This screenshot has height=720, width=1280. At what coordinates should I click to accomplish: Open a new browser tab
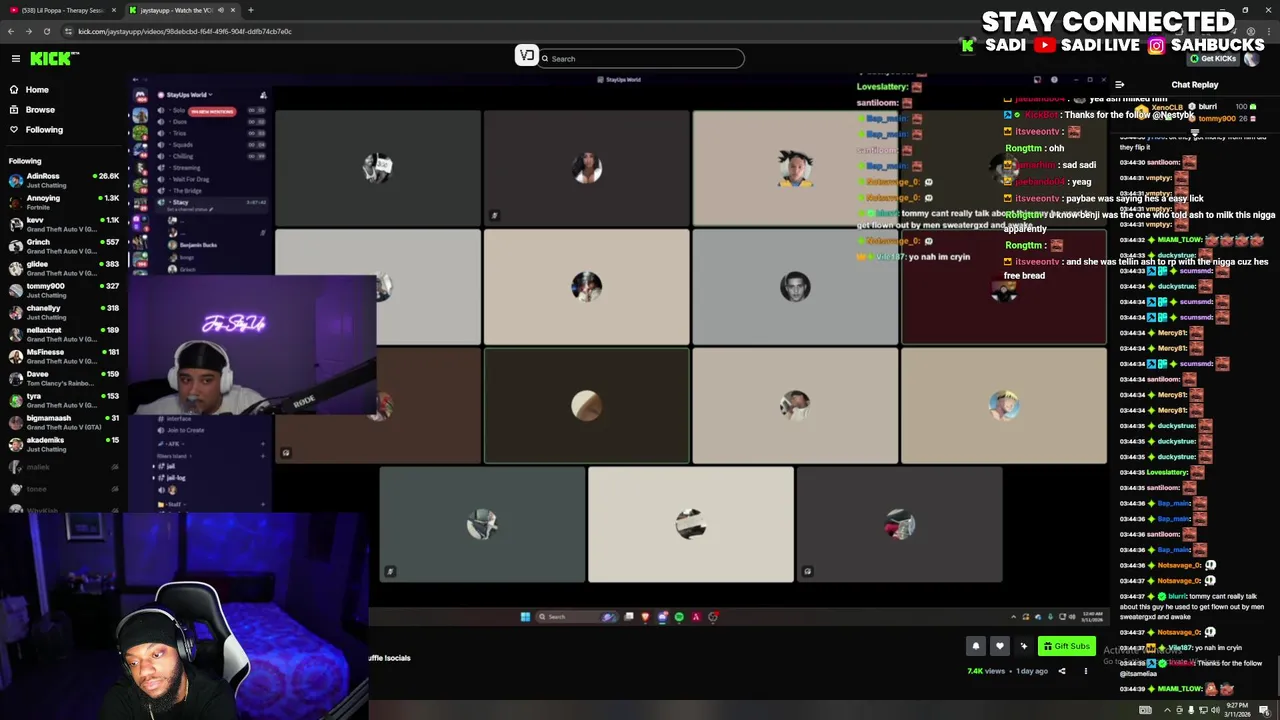250,10
